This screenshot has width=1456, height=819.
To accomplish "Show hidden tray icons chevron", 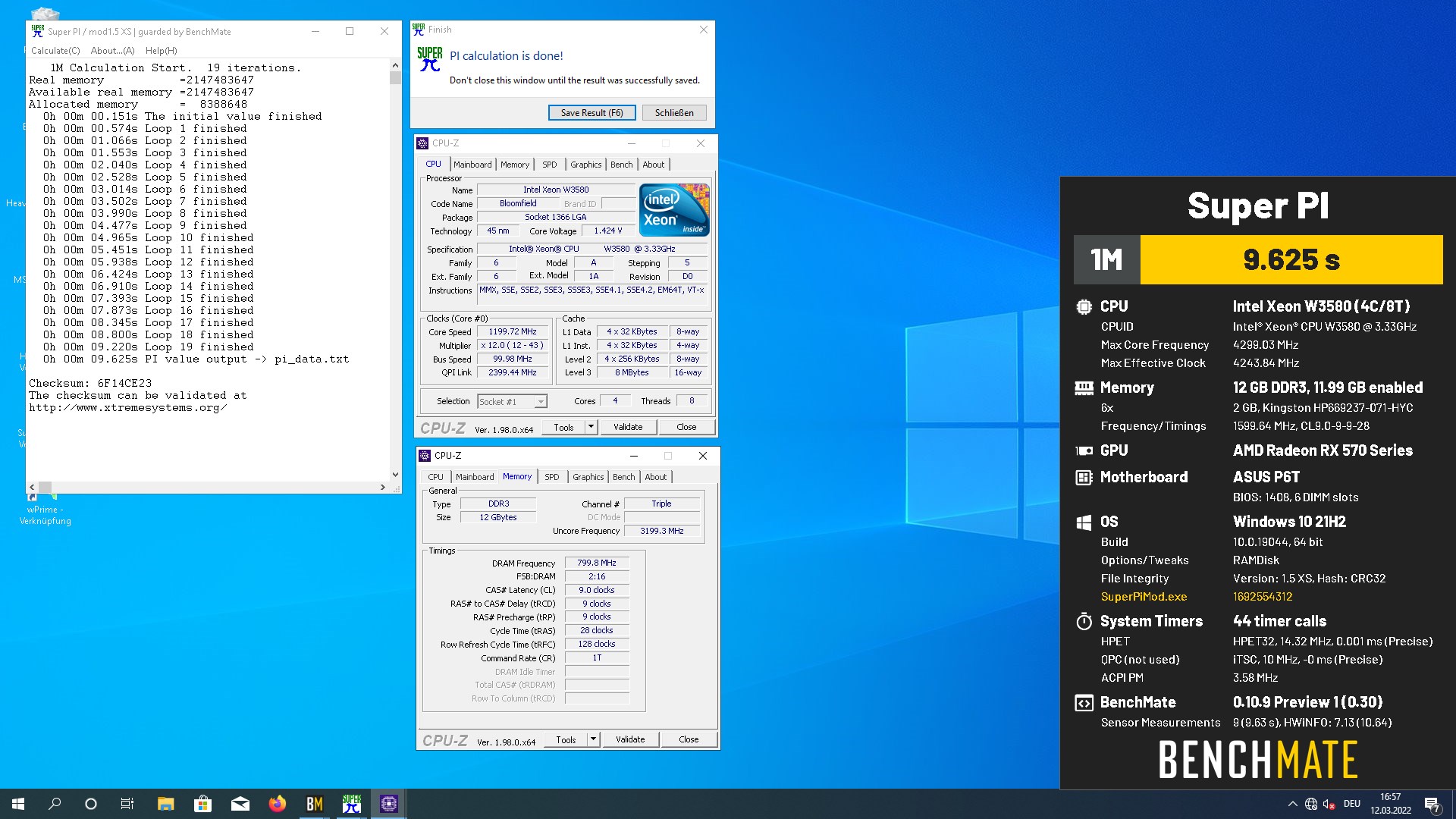I will click(1292, 804).
